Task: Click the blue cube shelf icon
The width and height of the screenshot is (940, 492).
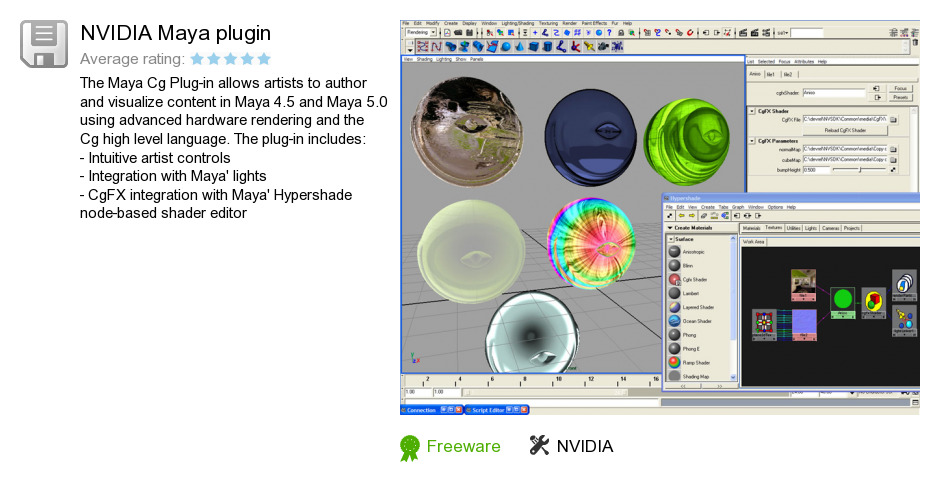Action: (x=533, y=47)
